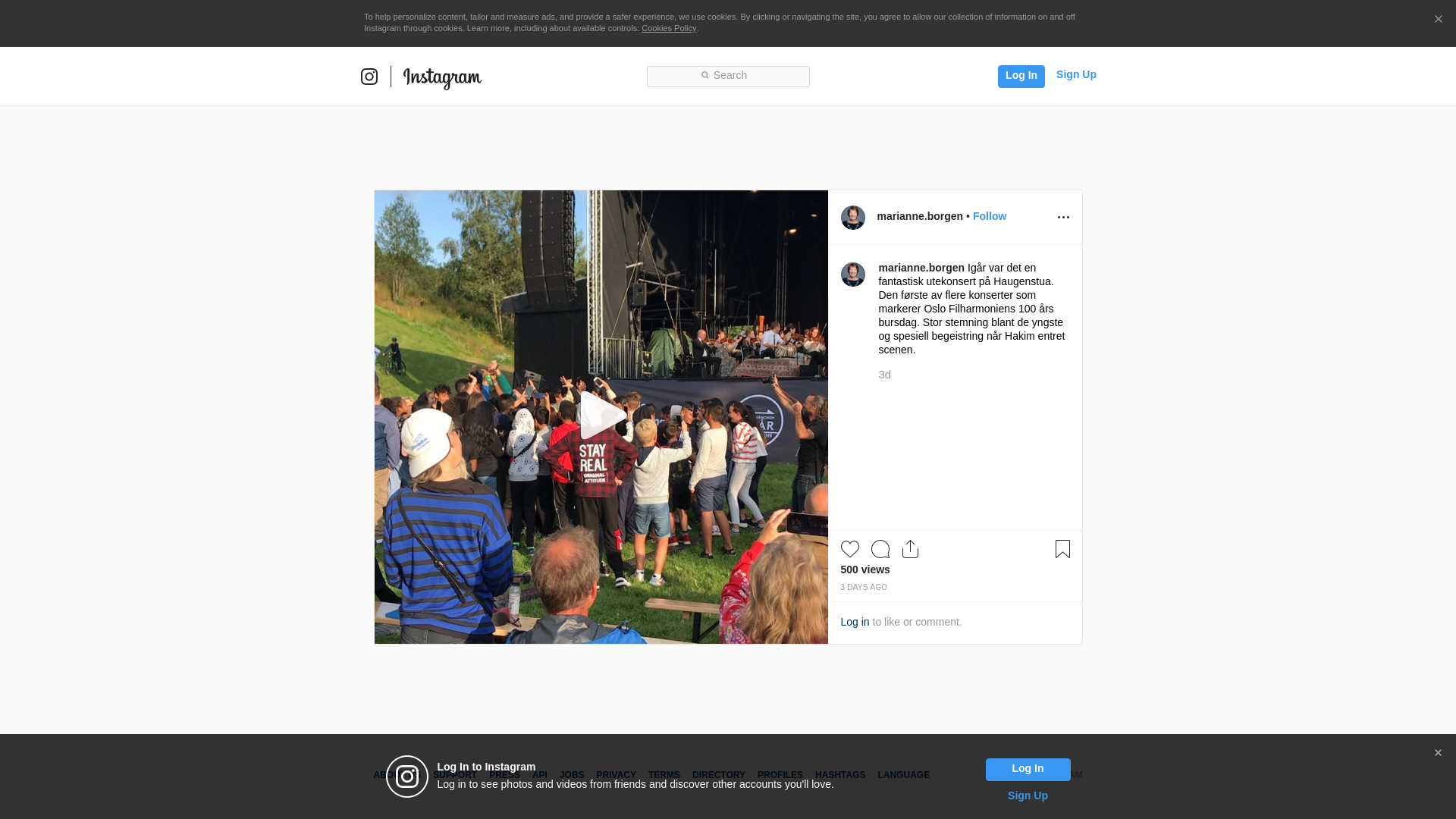The height and width of the screenshot is (819, 1456).
Task: Share the post using the share icon
Action: (911, 549)
